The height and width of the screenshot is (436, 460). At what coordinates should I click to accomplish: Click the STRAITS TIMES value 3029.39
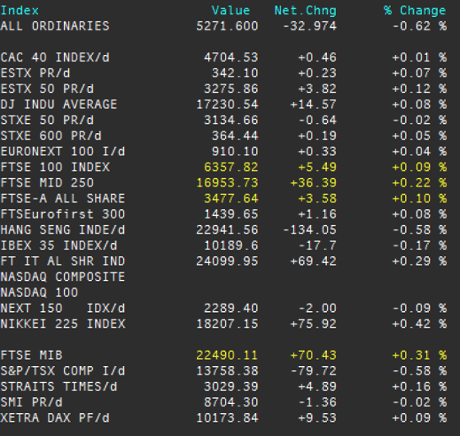click(231, 386)
